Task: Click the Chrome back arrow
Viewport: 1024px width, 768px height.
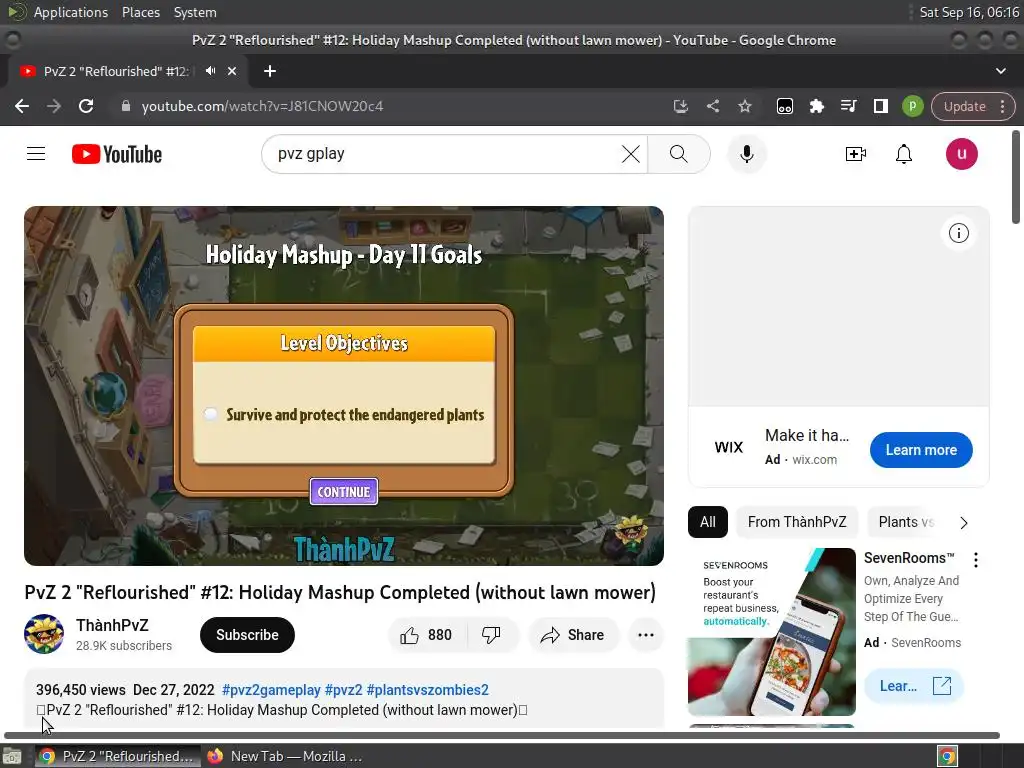Action: coord(22,106)
